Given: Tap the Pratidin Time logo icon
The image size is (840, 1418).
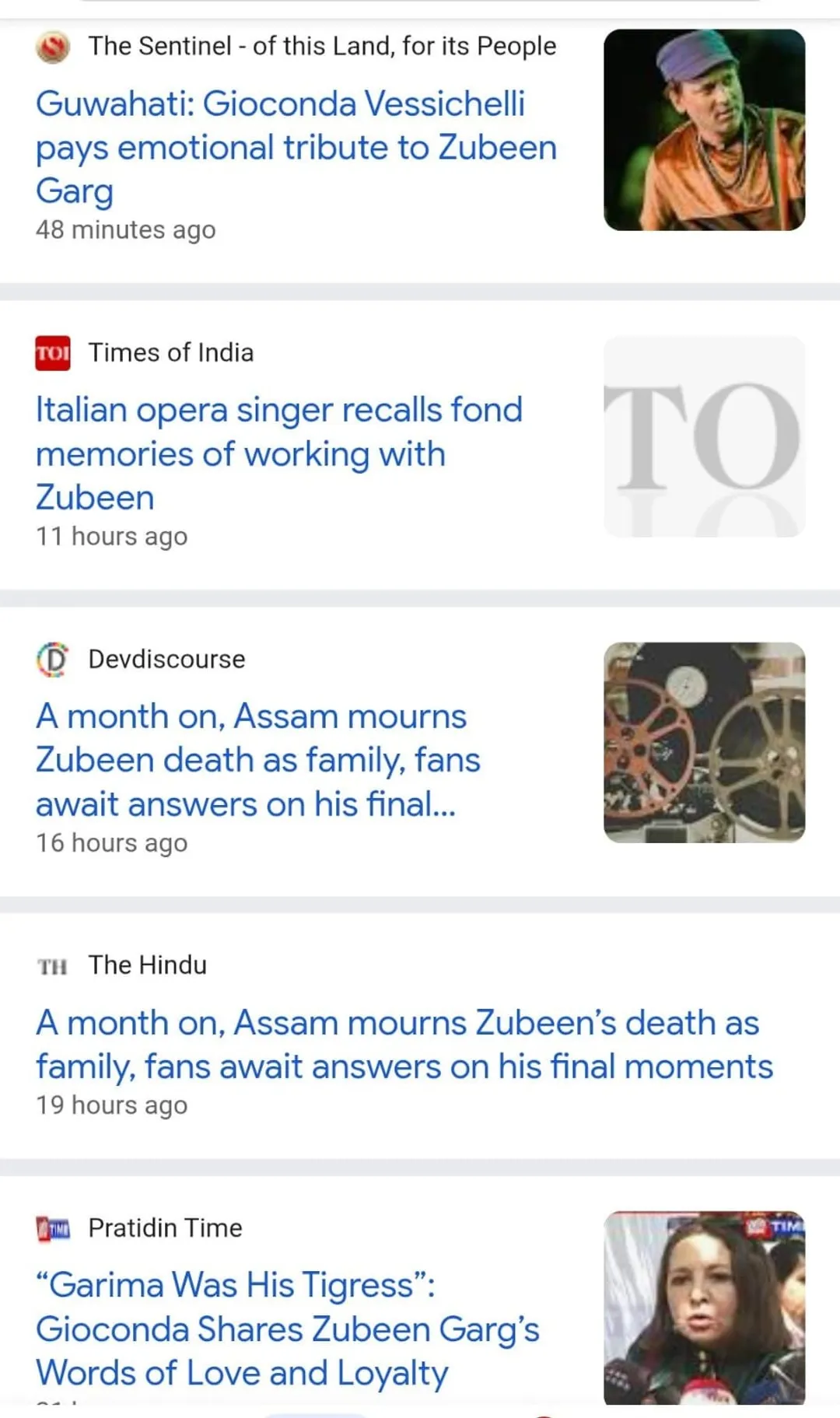Looking at the screenshot, I should click(53, 1228).
